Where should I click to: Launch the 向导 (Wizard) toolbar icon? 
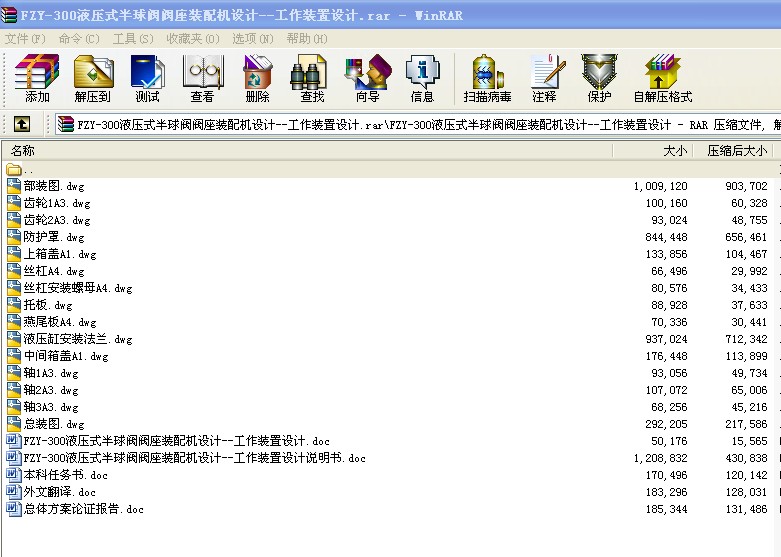pos(368,72)
